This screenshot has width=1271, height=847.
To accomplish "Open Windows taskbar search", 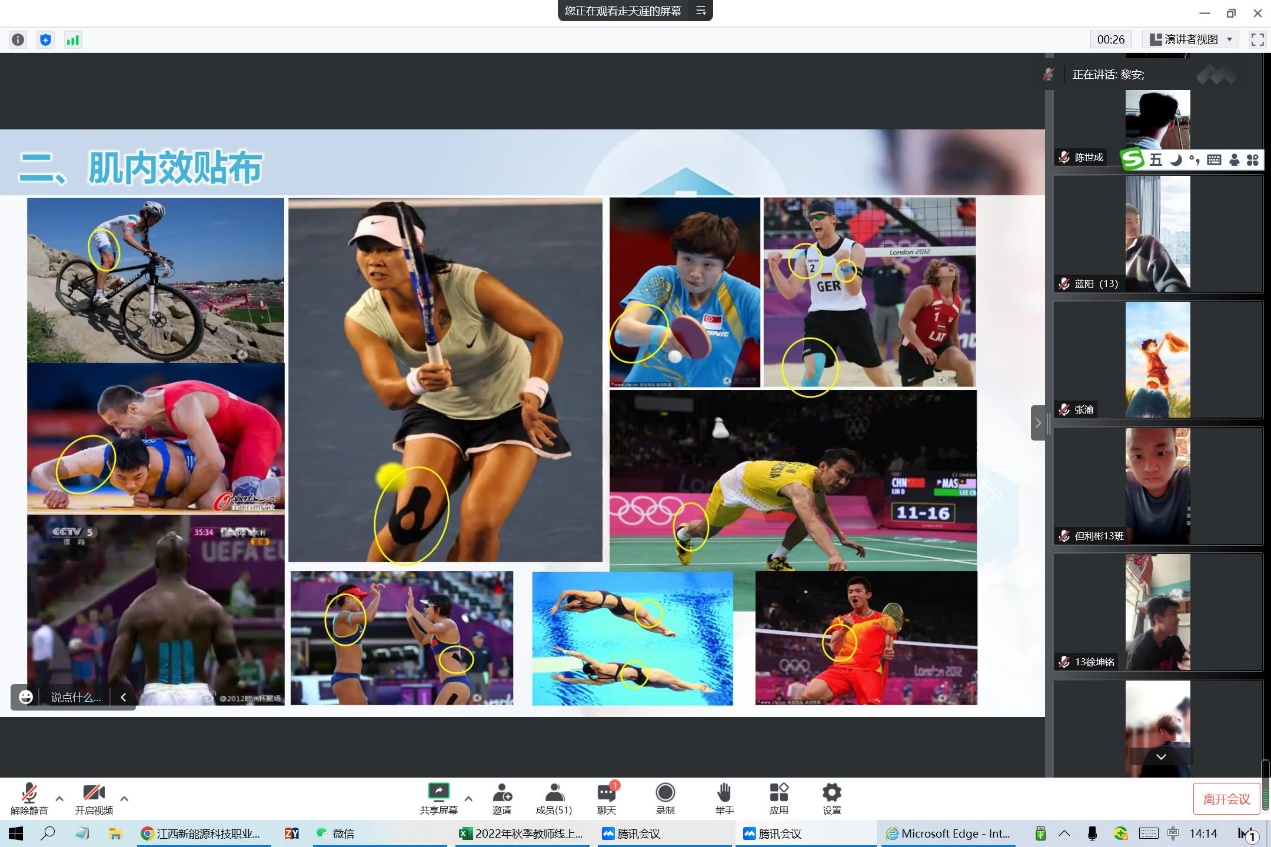I will point(48,833).
